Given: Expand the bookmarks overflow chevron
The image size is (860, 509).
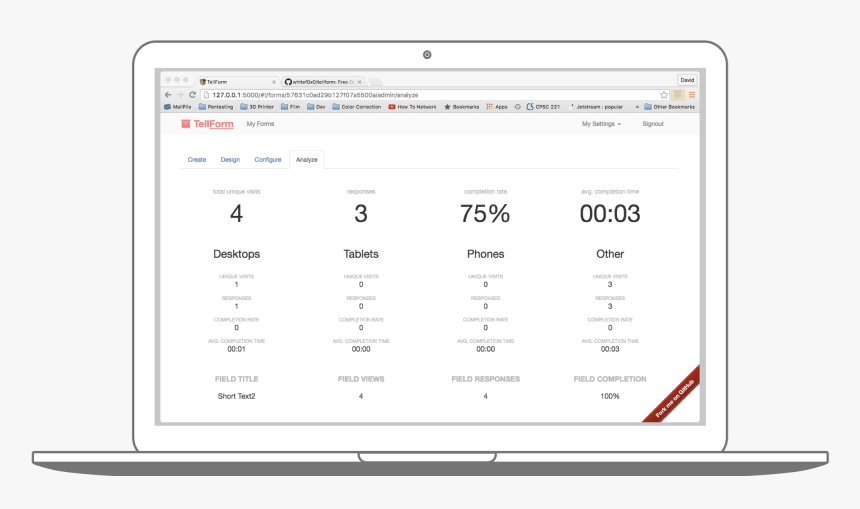Looking at the screenshot, I should click(637, 106).
